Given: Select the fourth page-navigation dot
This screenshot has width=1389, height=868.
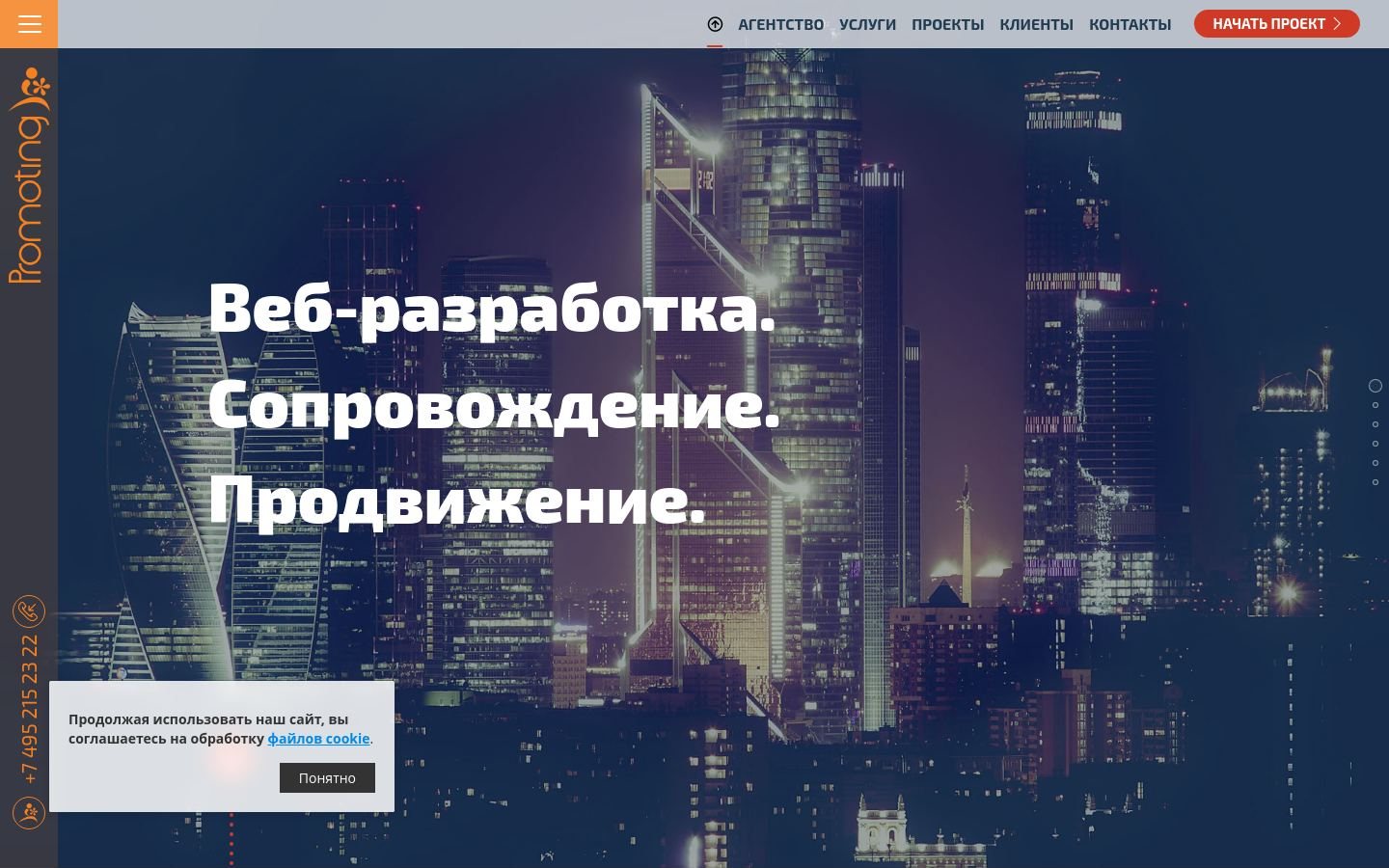Looking at the screenshot, I should [x=1375, y=444].
